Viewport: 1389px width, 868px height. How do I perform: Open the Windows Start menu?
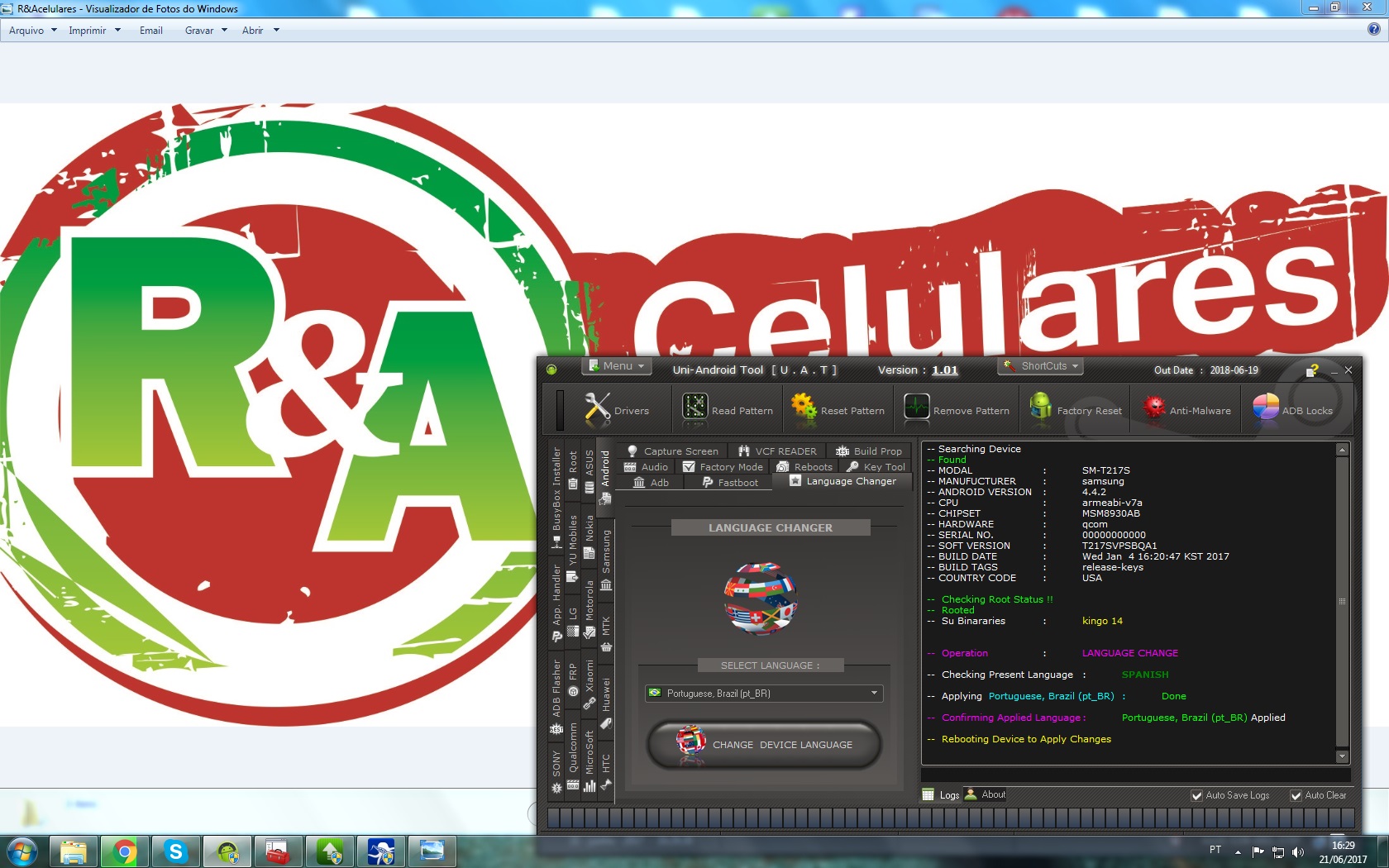click(x=22, y=851)
